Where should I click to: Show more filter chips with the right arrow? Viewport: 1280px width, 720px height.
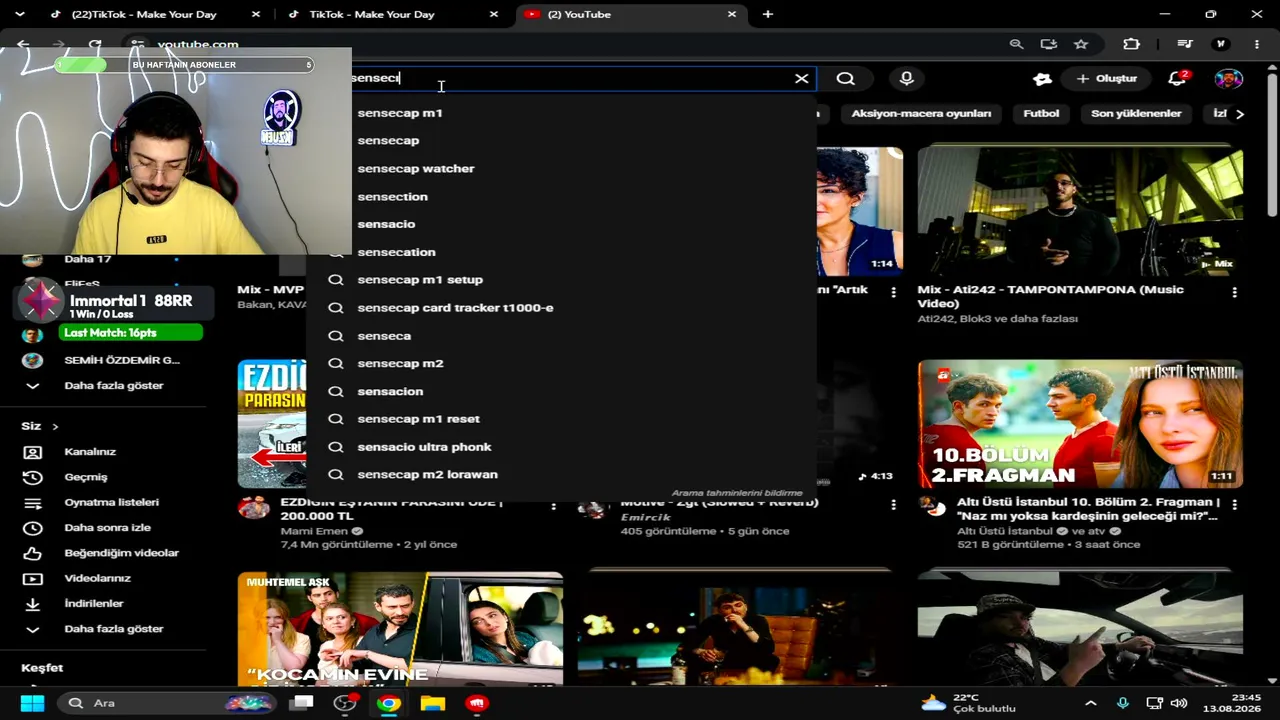click(x=1240, y=114)
